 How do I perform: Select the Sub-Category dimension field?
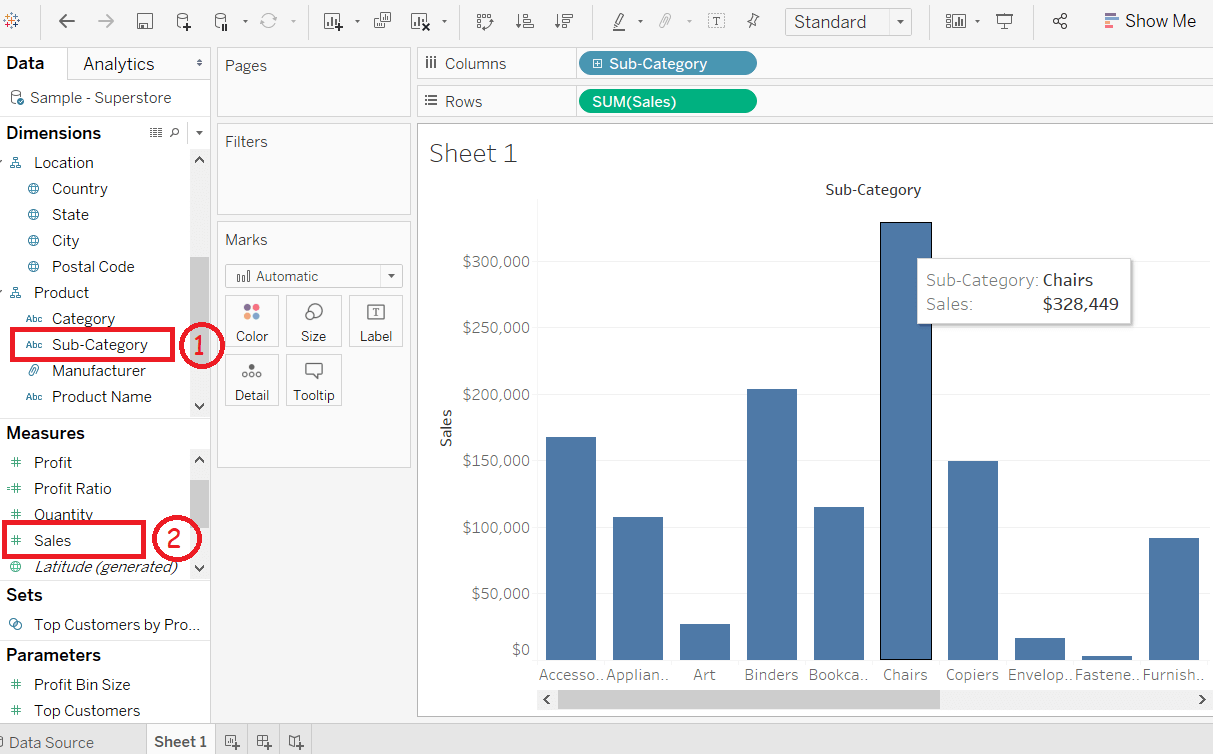[x=100, y=345]
